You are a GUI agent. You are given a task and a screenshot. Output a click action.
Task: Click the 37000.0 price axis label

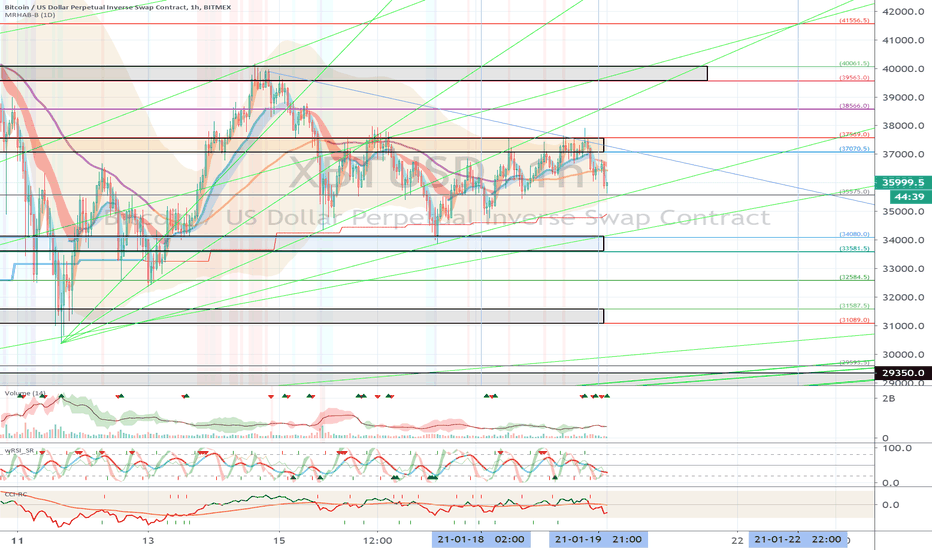pos(903,155)
